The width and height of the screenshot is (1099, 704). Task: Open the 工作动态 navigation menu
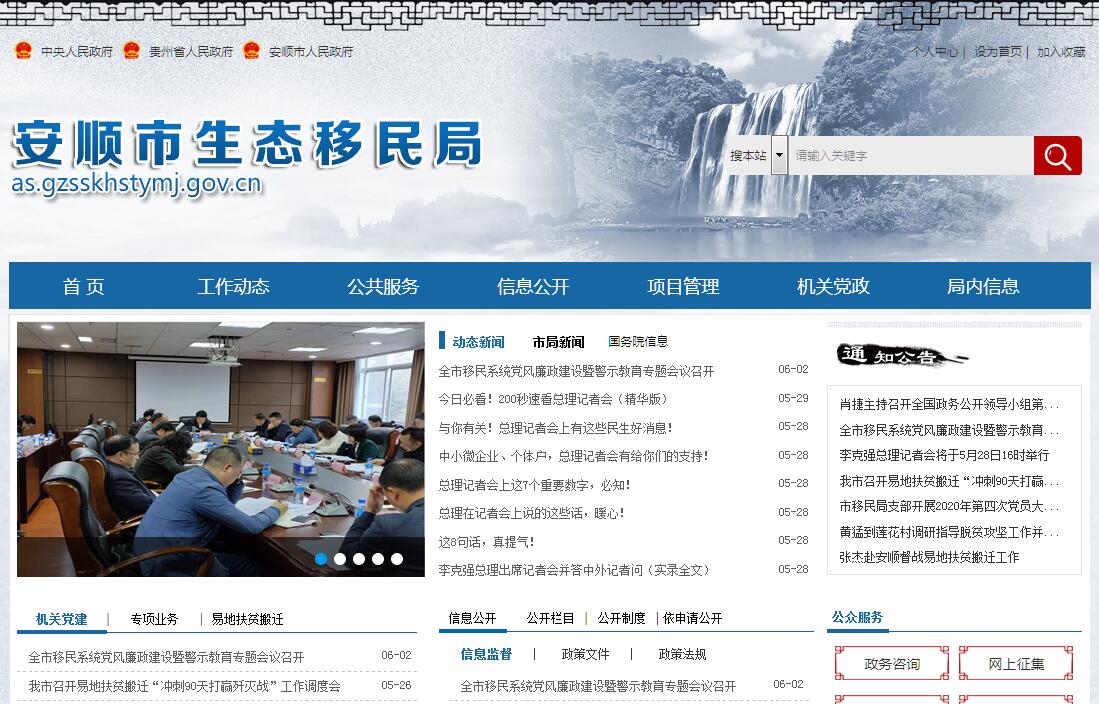pyautogui.click(x=233, y=287)
